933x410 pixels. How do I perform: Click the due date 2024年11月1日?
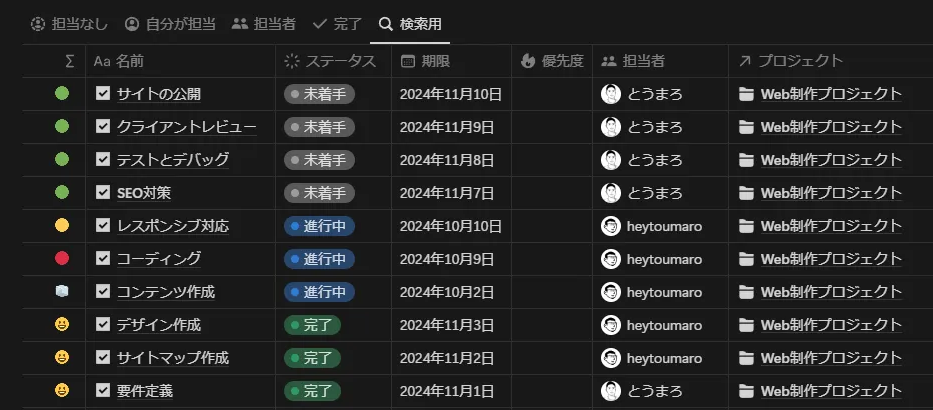(447, 391)
